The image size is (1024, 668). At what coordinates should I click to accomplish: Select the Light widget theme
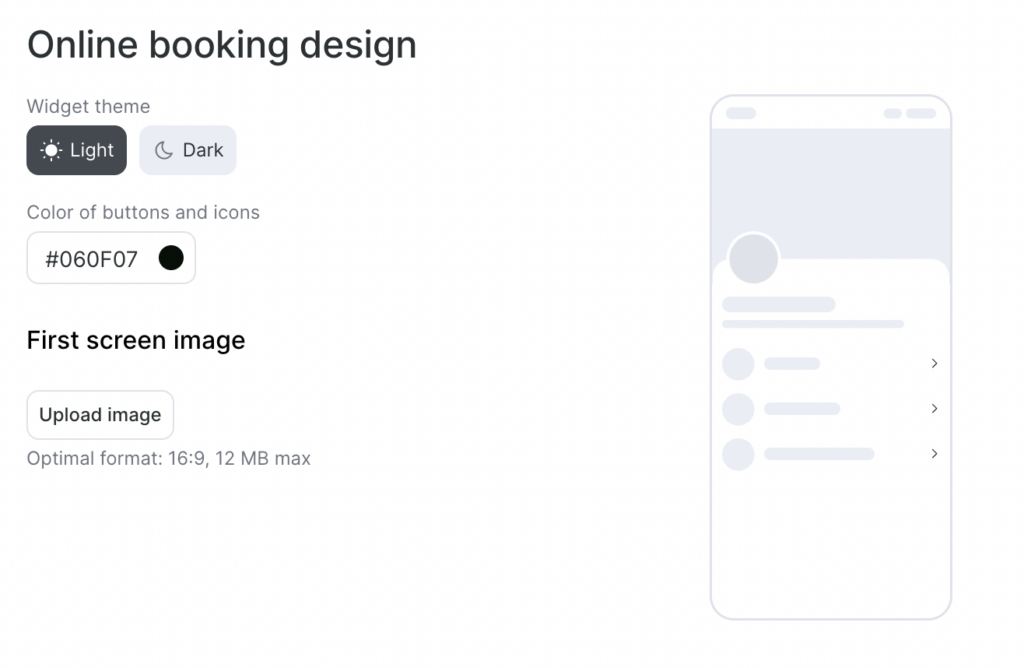[77, 150]
